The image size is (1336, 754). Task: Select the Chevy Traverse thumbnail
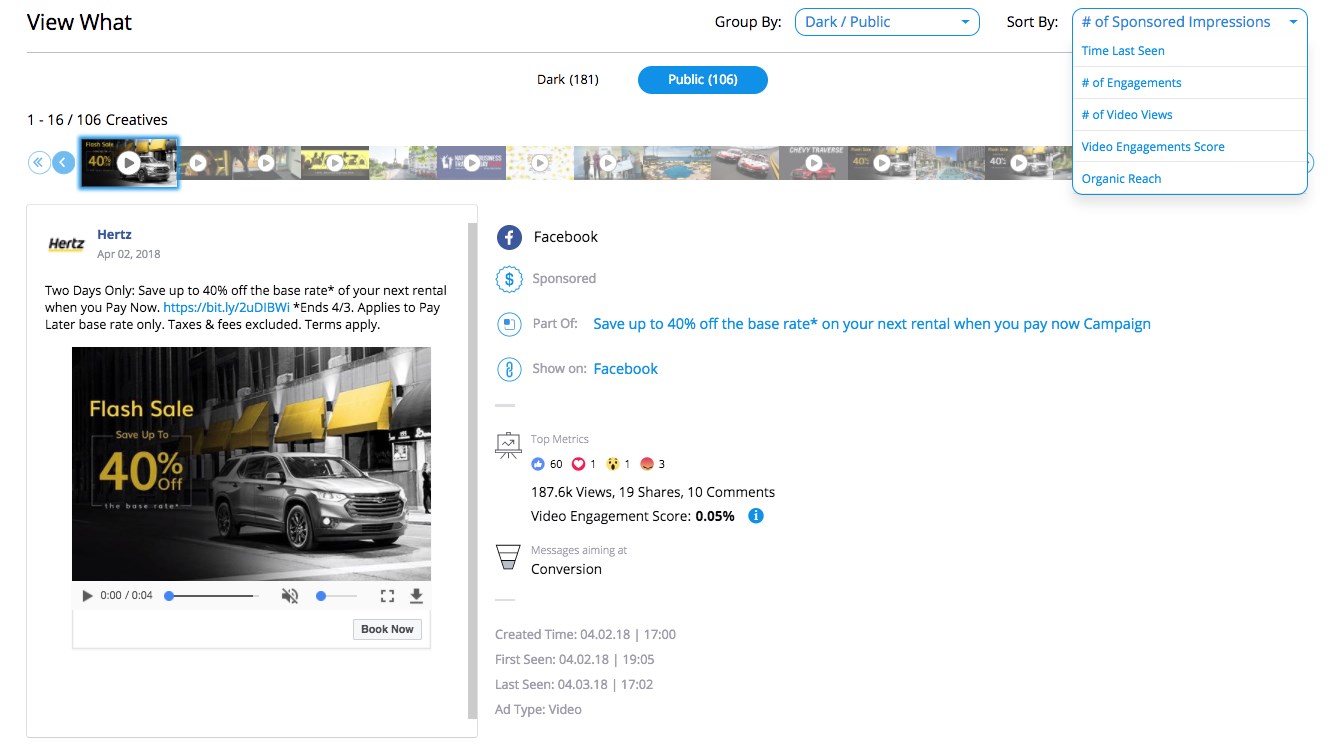click(x=814, y=162)
